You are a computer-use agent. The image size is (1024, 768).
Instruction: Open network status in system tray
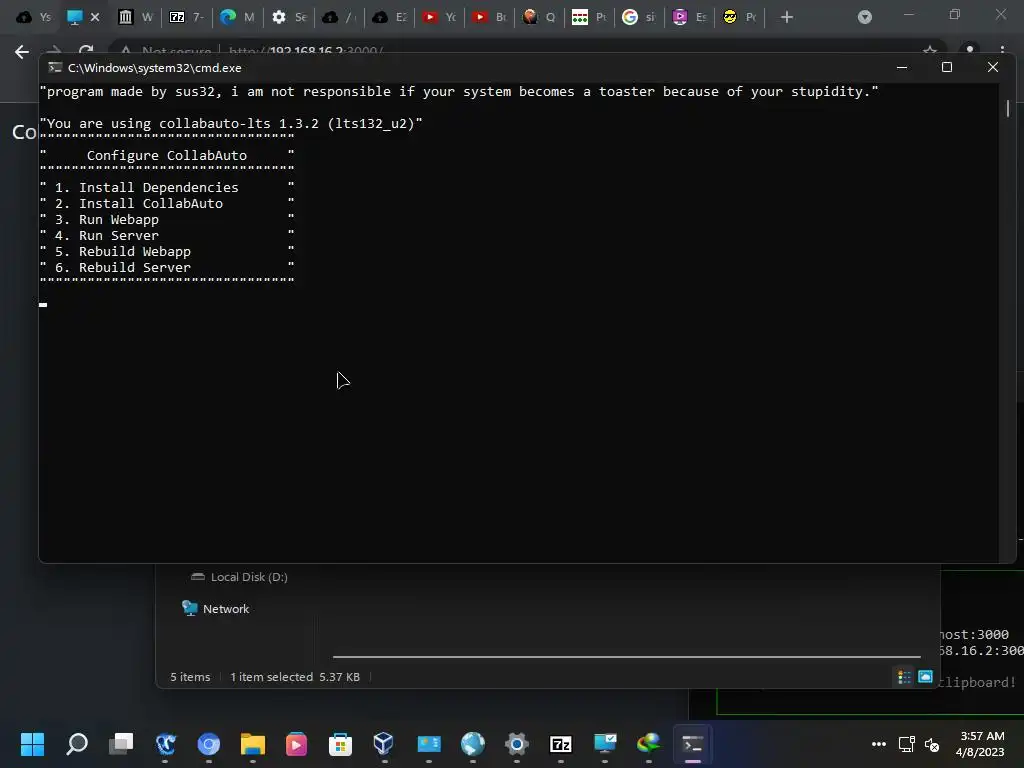pos(906,744)
